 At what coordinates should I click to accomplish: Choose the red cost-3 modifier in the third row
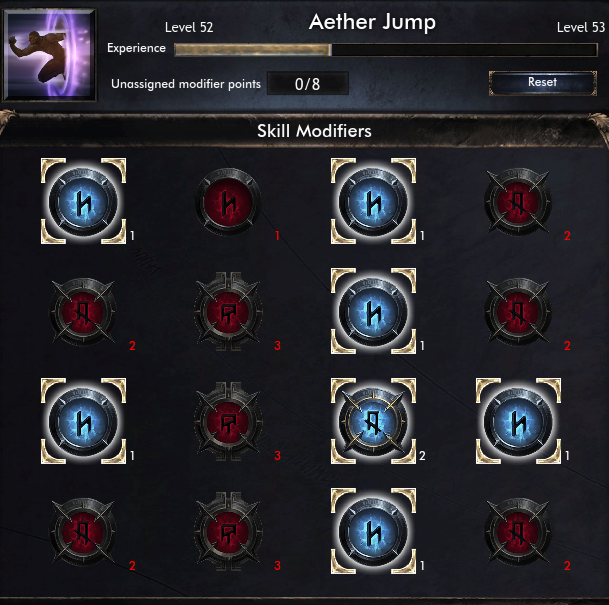click(228, 421)
